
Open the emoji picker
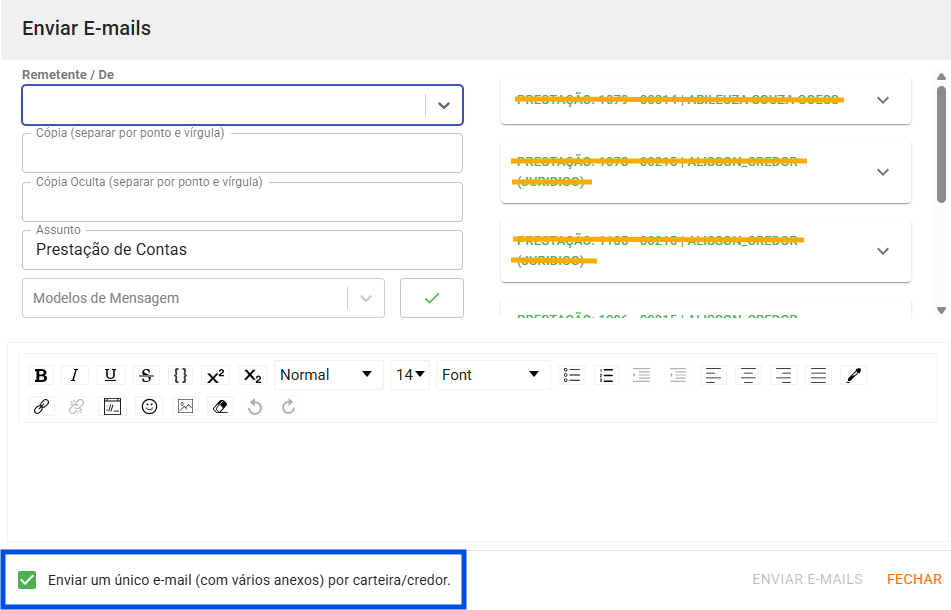click(x=149, y=407)
